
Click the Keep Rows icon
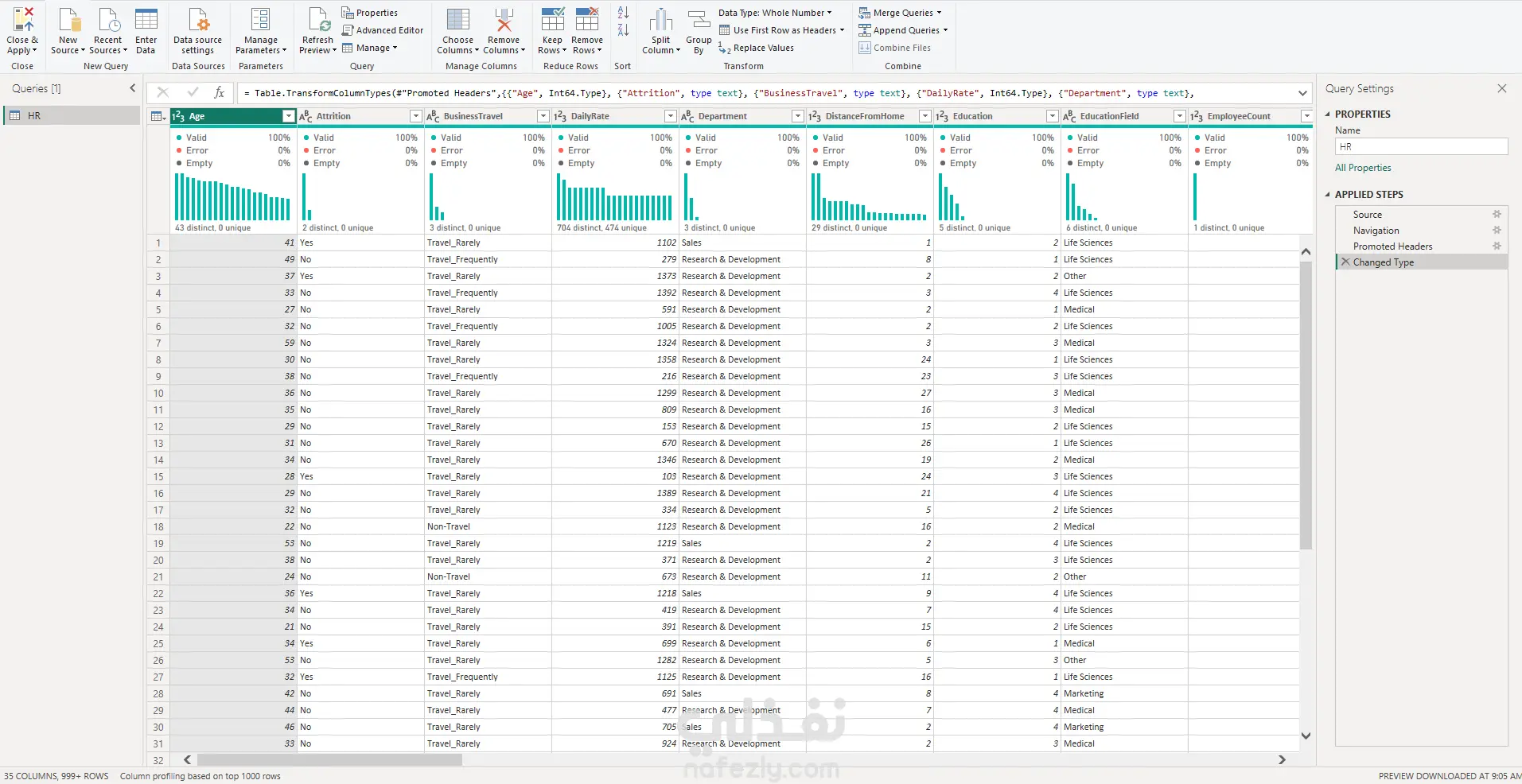click(x=552, y=19)
